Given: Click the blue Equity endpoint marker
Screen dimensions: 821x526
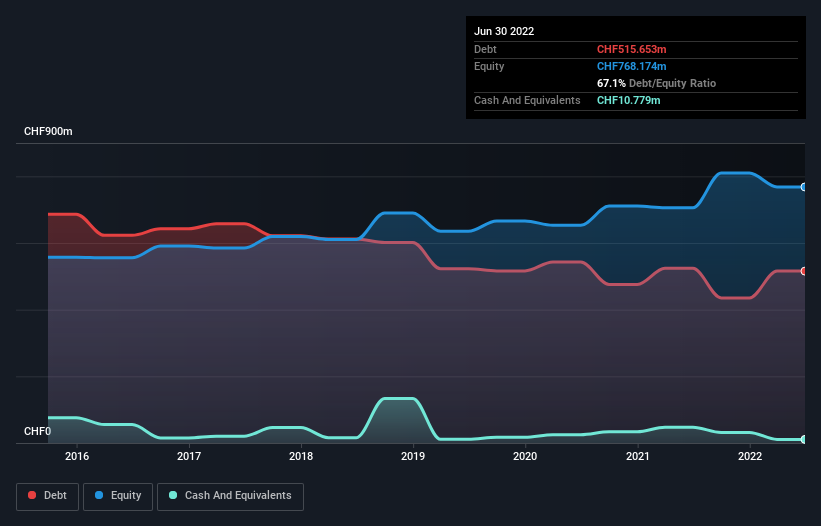Looking at the screenshot, I should coord(804,187).
